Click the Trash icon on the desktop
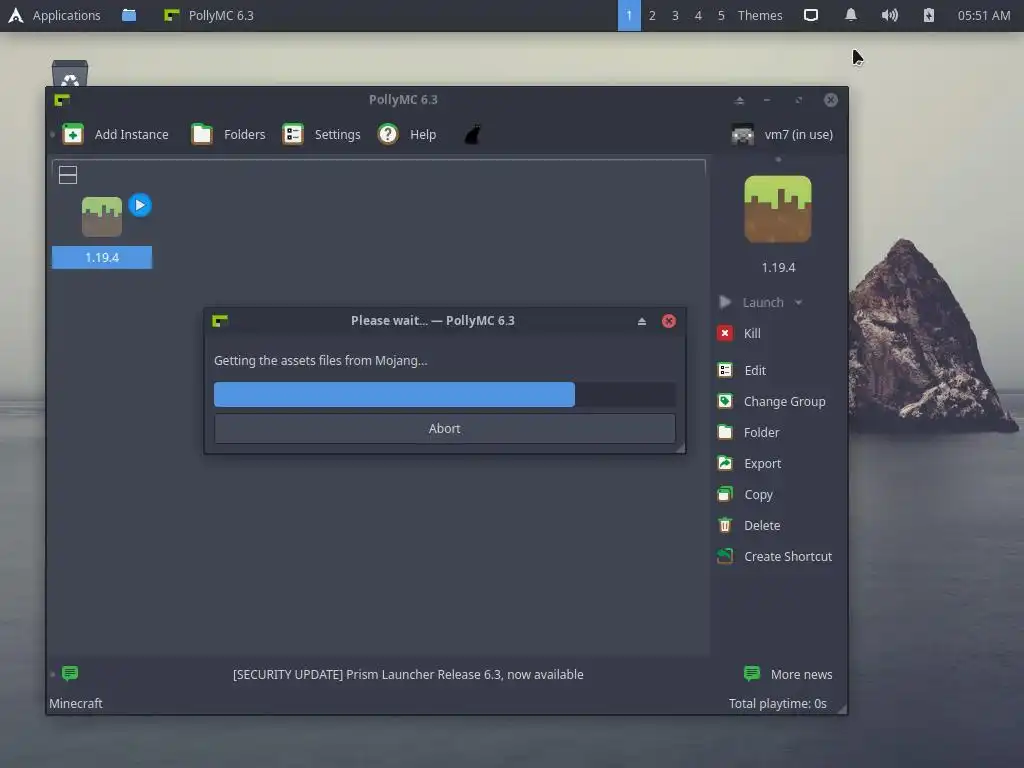1024x768 pixels. click(70, 73)
